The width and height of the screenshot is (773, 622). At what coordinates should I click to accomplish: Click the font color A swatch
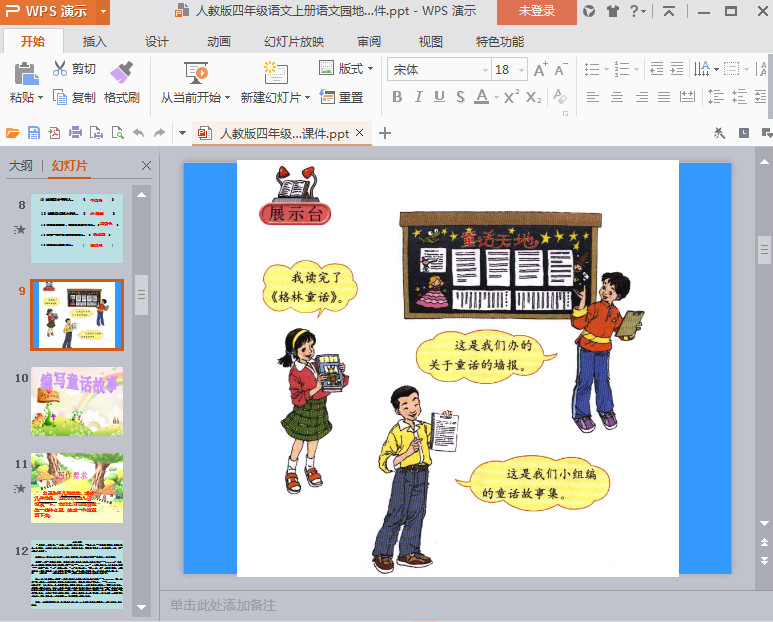[481, 97]
